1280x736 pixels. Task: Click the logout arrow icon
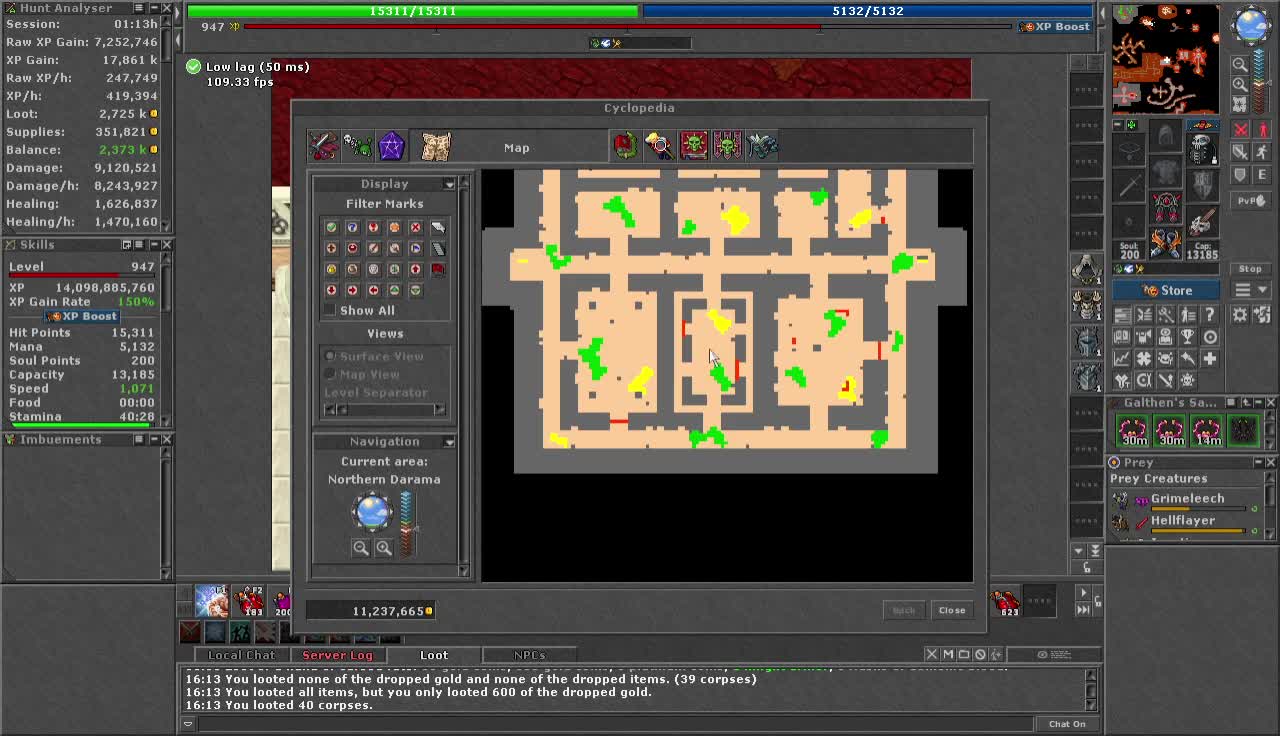pos(1262,315)
